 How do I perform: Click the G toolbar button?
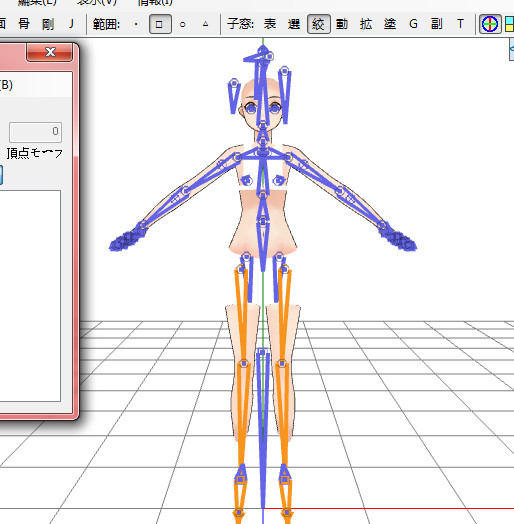coord(413,24)
